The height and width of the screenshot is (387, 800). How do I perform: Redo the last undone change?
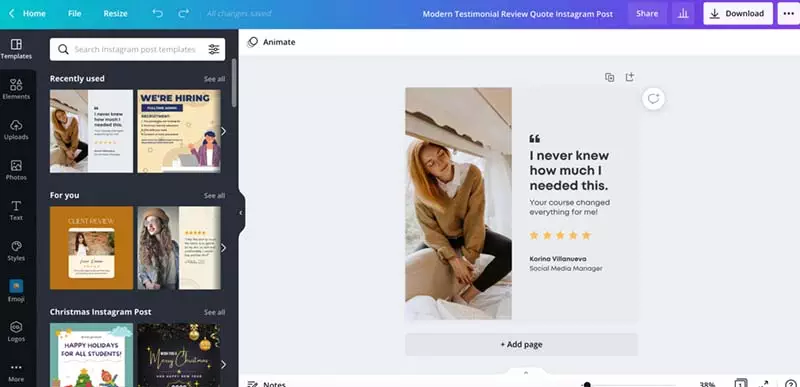point(184,14)
